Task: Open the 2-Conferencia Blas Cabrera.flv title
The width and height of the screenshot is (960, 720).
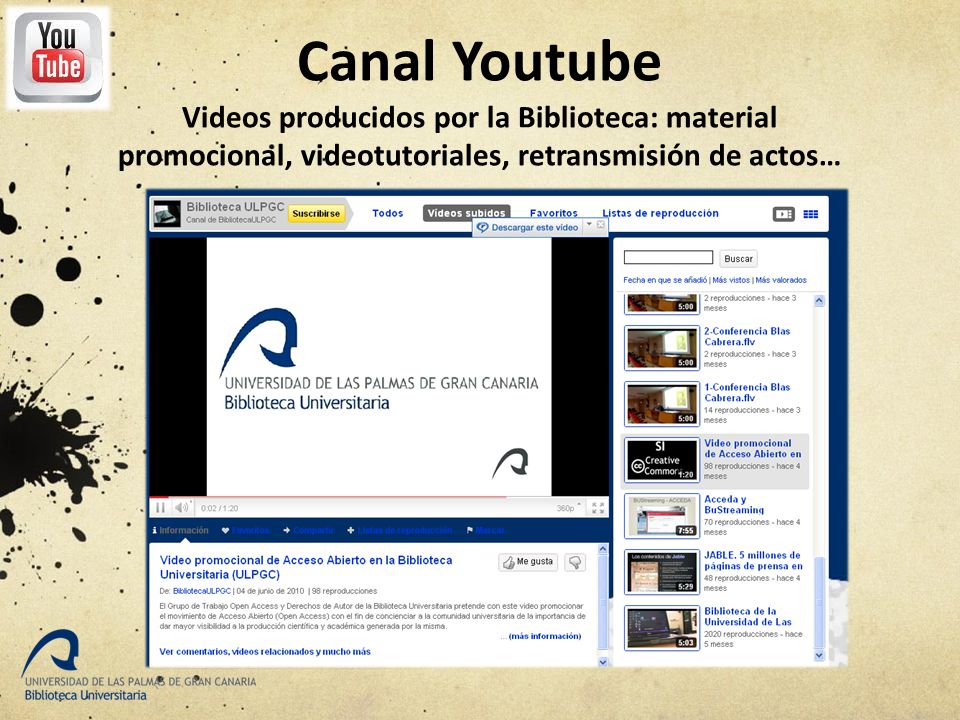Action: coord(747,336)
